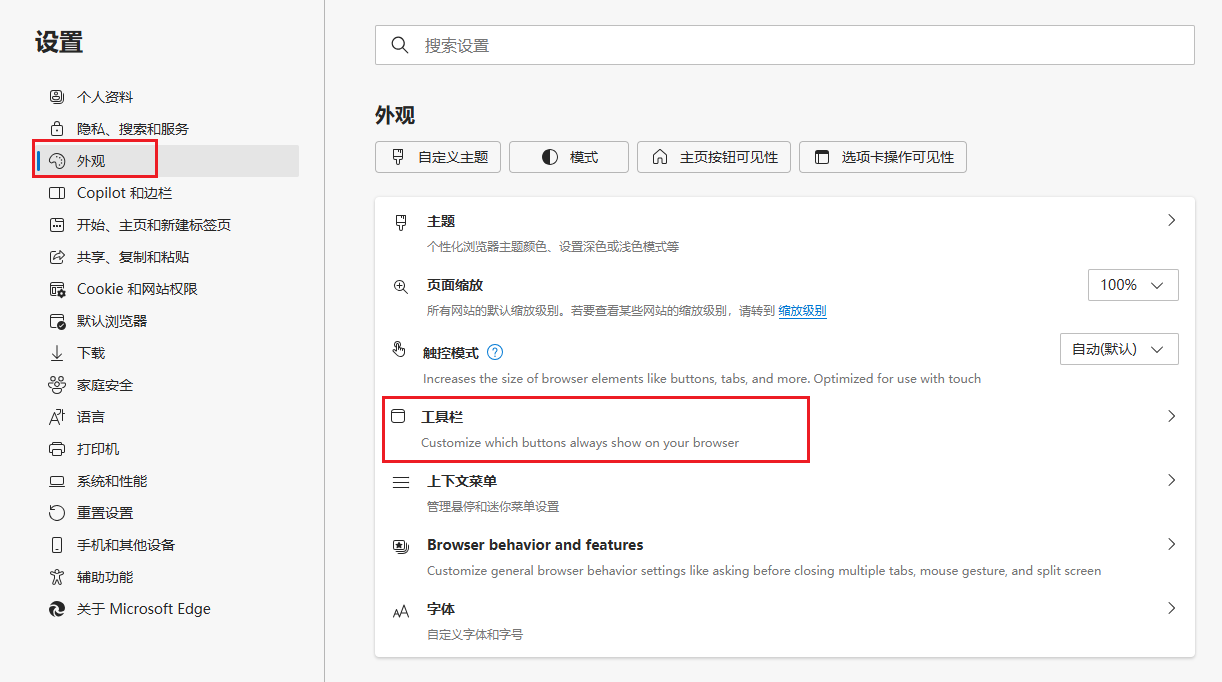
Task: Click the 触控模式 help icon
Action: pos(496,352)
